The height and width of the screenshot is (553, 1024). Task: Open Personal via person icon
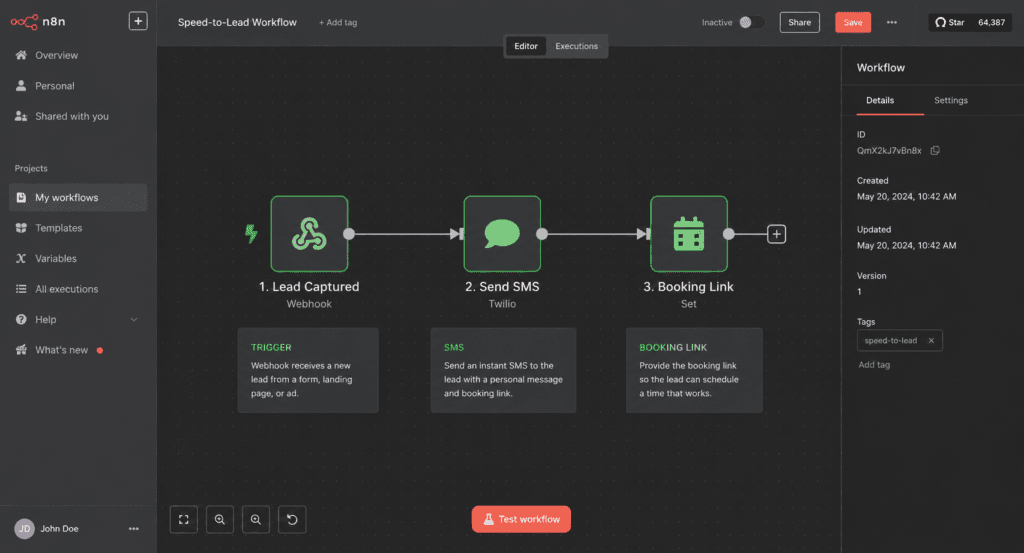click(x=21, y=86)
